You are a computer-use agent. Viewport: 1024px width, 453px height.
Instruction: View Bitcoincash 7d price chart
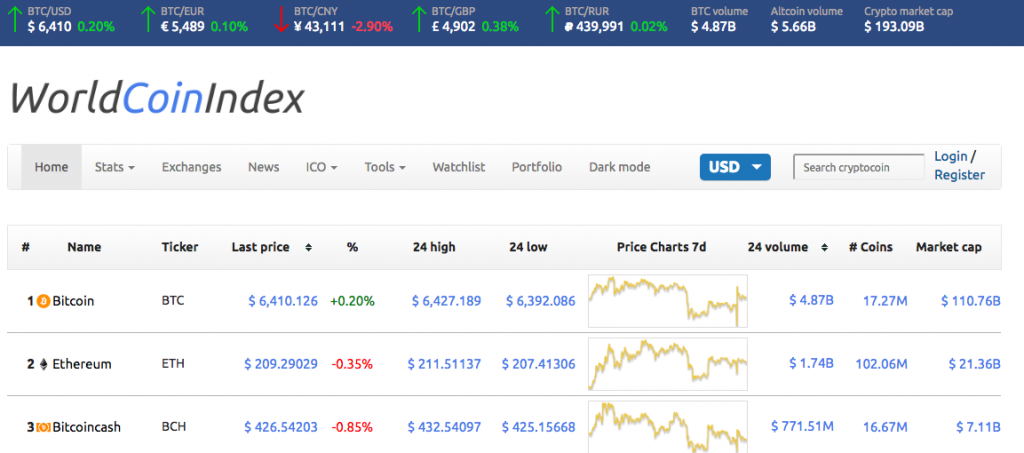(667, 427)
